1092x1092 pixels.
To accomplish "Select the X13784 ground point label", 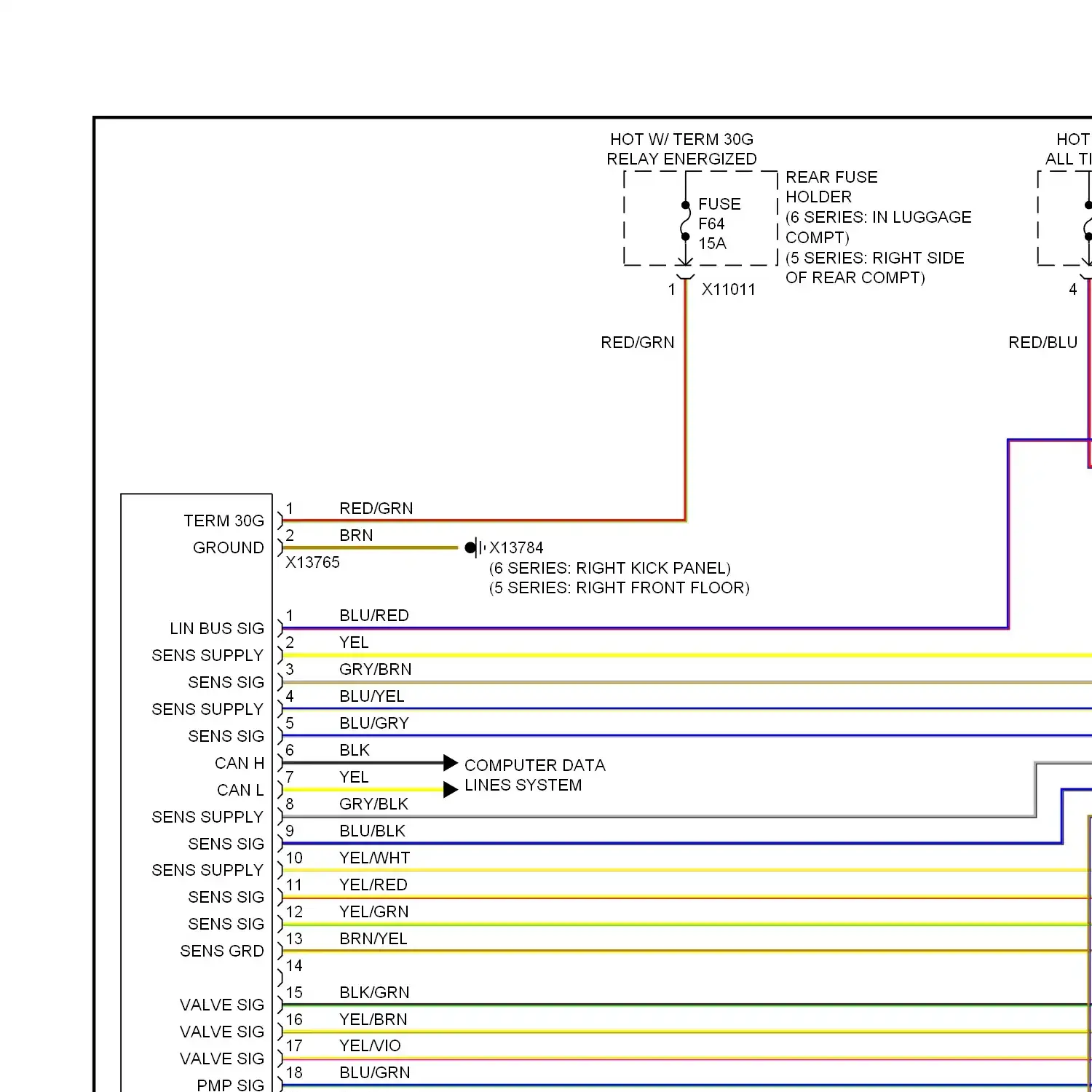I will 516,547.
